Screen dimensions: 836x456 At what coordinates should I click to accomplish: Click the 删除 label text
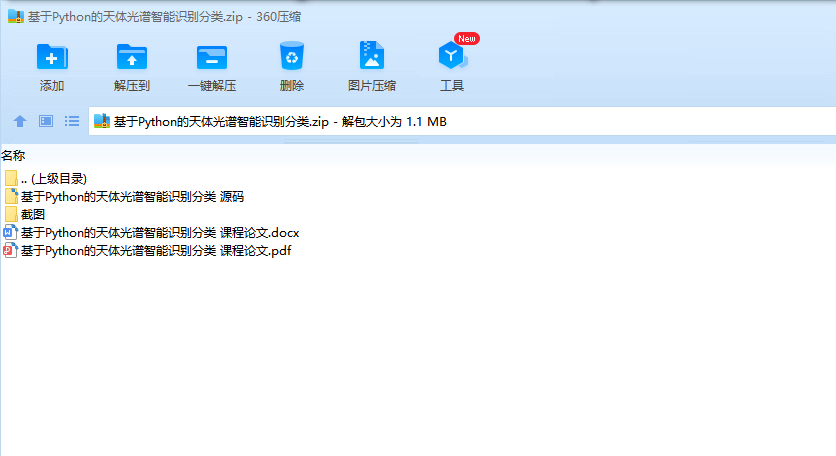click(292, 86)
